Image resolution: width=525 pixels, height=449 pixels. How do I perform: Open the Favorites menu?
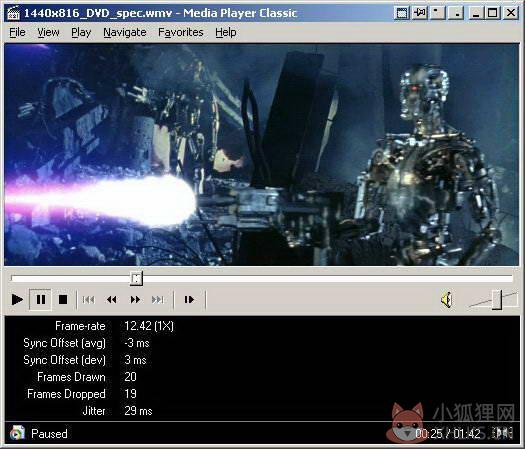pyautogui.click(x=180, y=32)
